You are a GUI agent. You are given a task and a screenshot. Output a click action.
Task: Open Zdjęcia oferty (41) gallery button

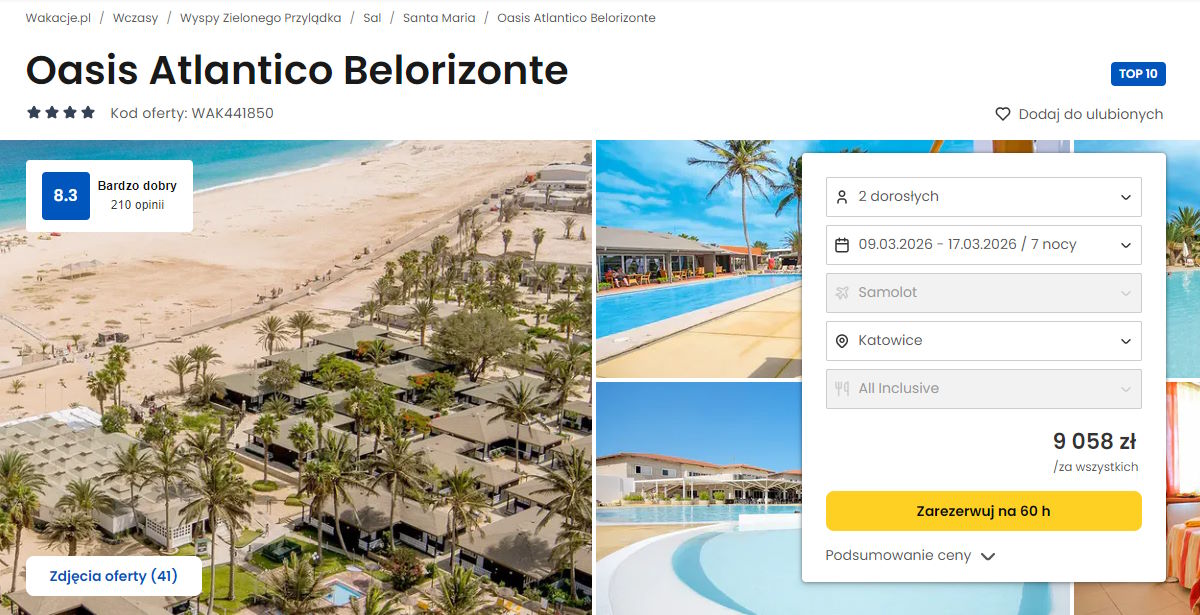coord(114,576)
